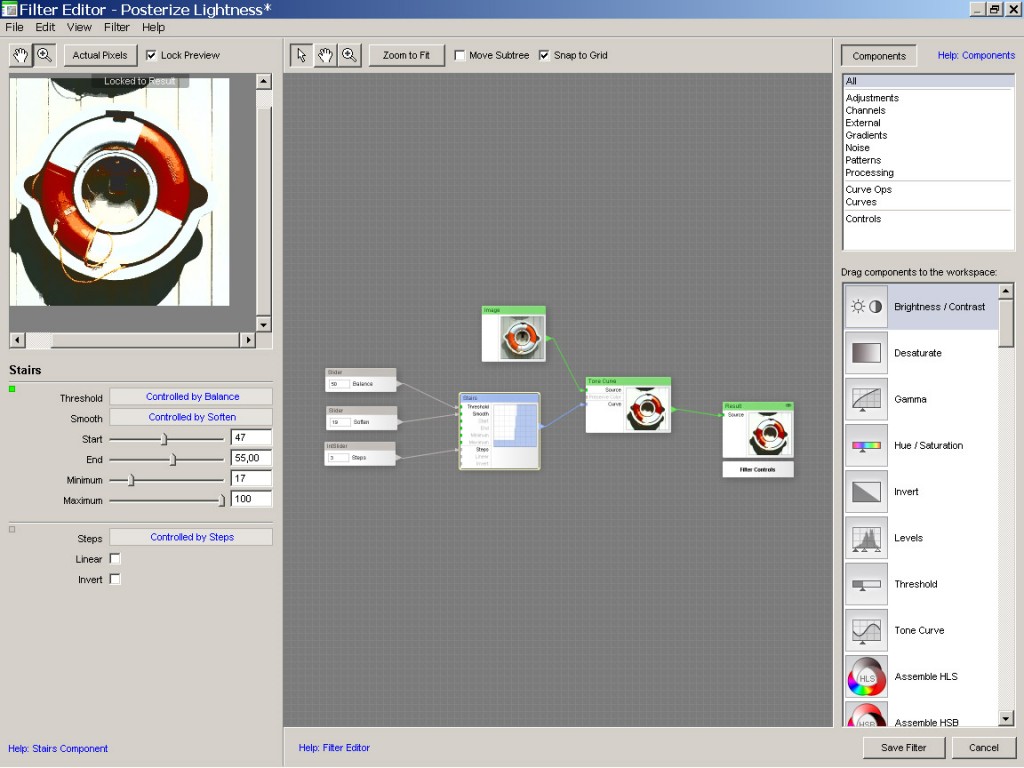Open the Help: Components link

point(976,56)
